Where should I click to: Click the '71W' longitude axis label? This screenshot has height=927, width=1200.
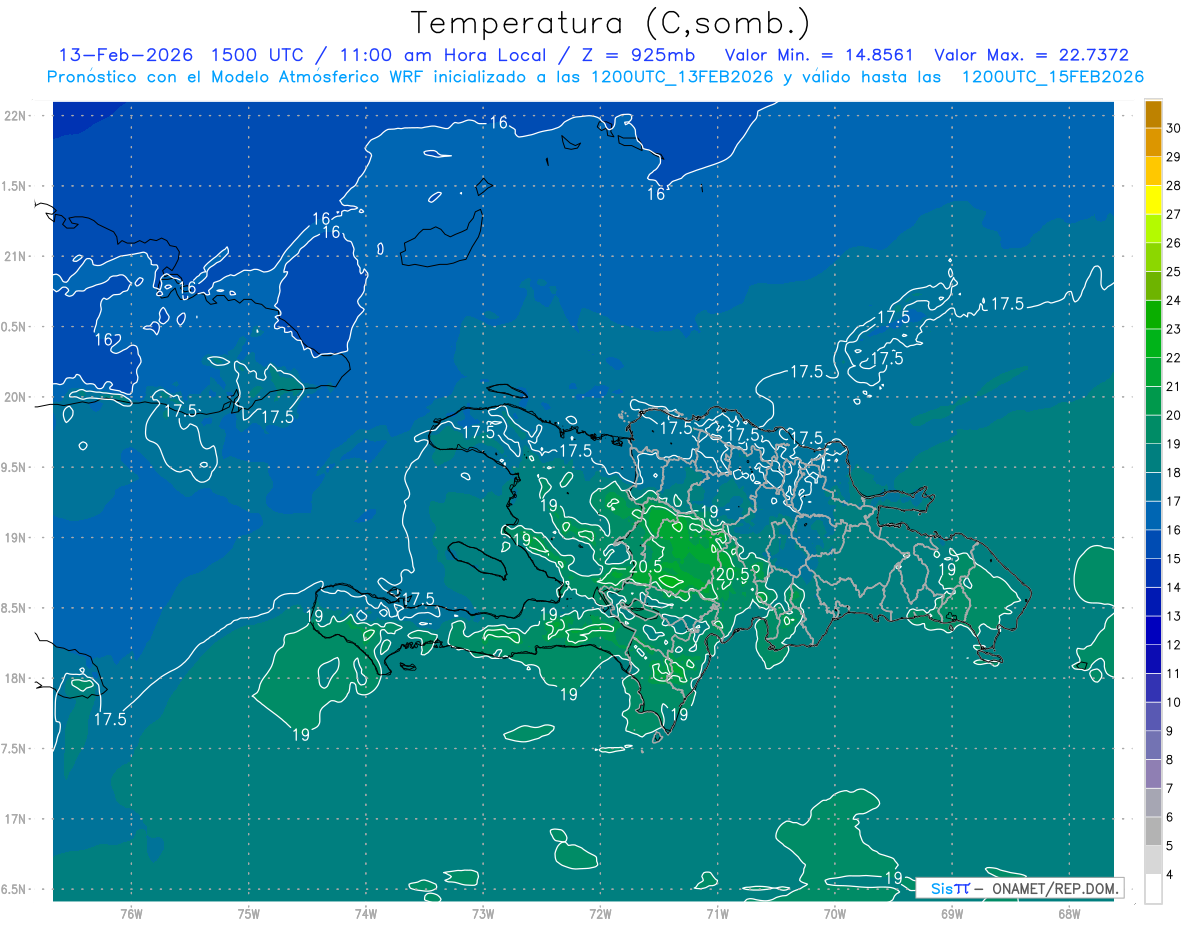(x=717, y=914)
